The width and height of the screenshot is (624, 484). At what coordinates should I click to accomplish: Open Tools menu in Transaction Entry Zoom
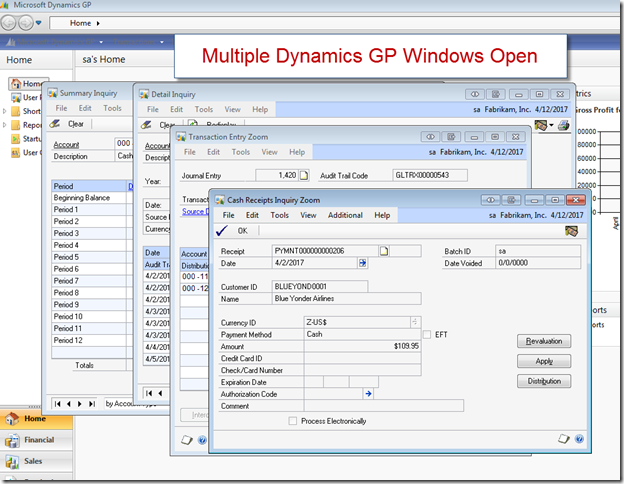[241, 152]
